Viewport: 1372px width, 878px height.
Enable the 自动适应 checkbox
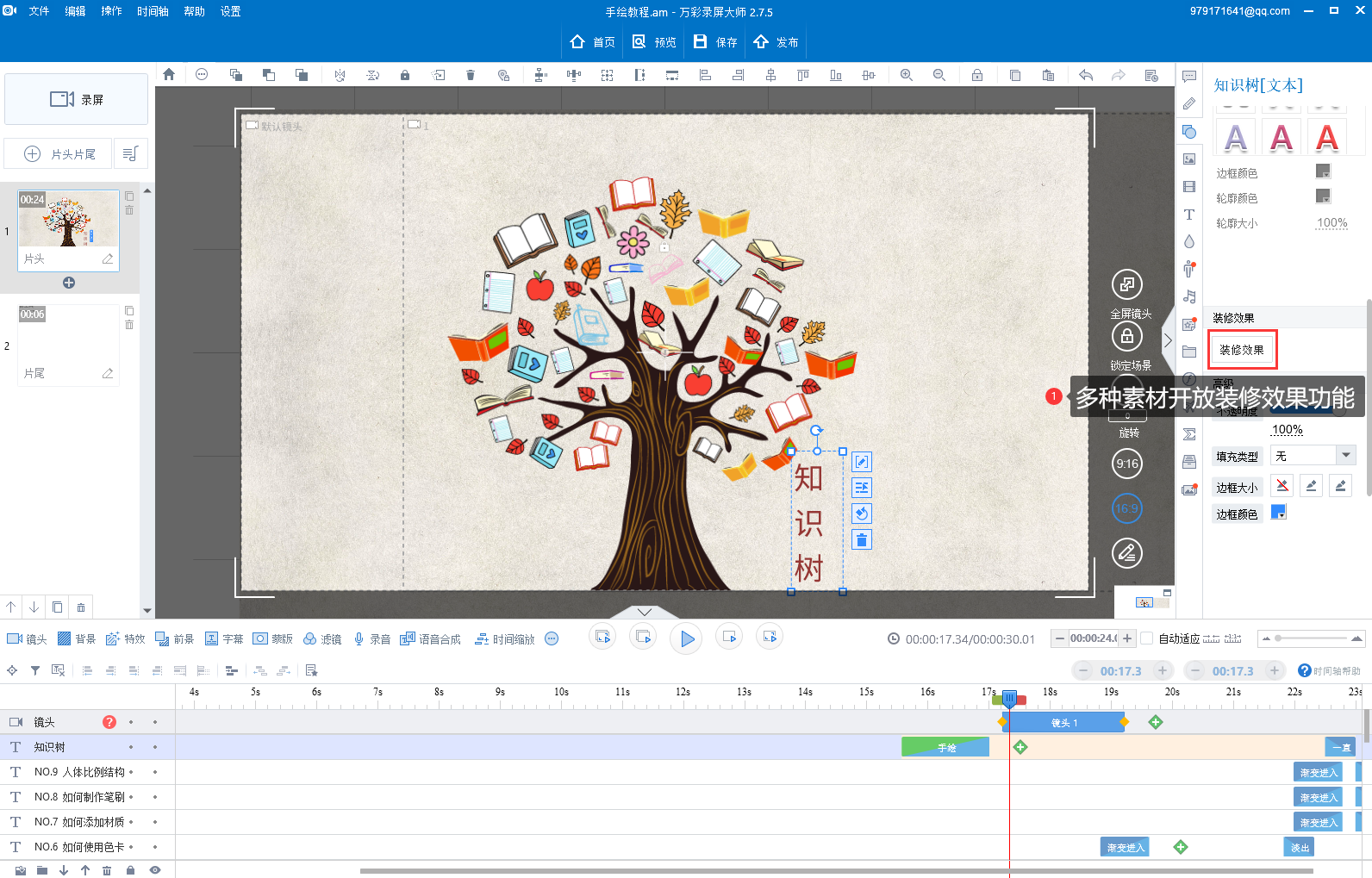point(1146,638)
